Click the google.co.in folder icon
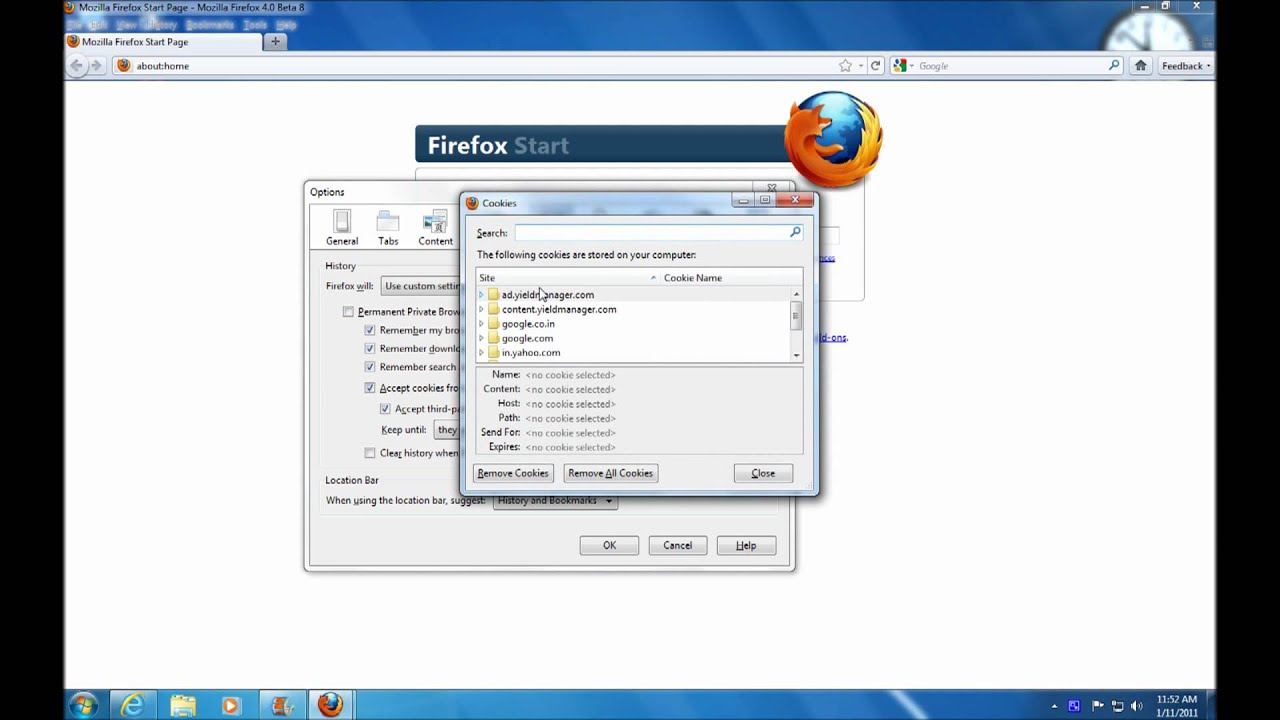 click(x=493, y=324)
